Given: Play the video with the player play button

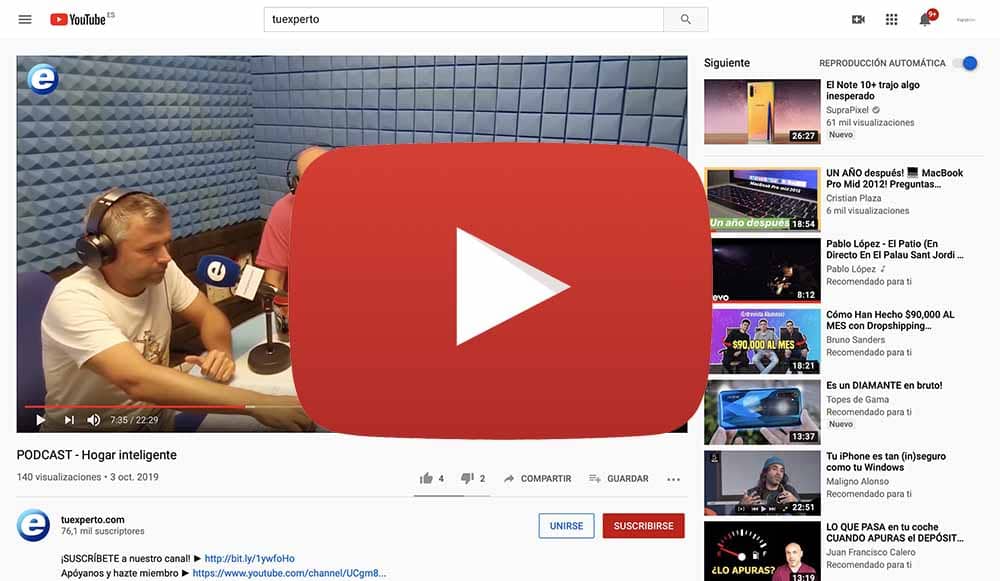Looking at the screenshot, I should (x=41, y=420).
